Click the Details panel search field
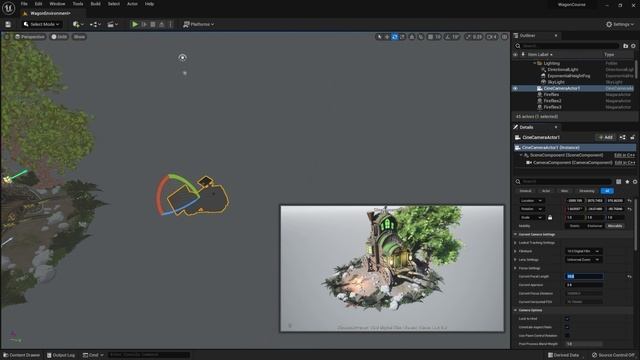Viewport: 640px width, 360px height. coord(563,181)
